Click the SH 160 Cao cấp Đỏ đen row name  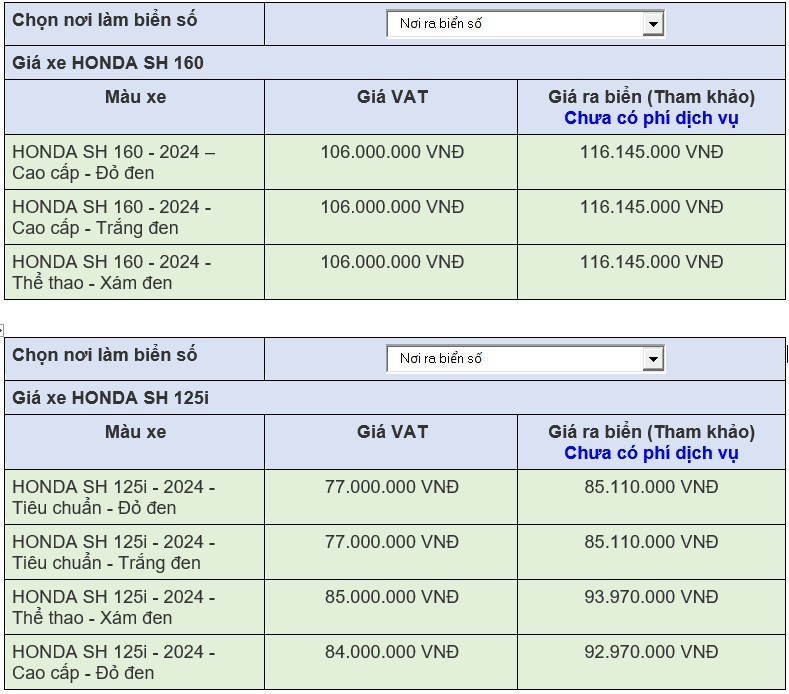[x=113, y=162]
